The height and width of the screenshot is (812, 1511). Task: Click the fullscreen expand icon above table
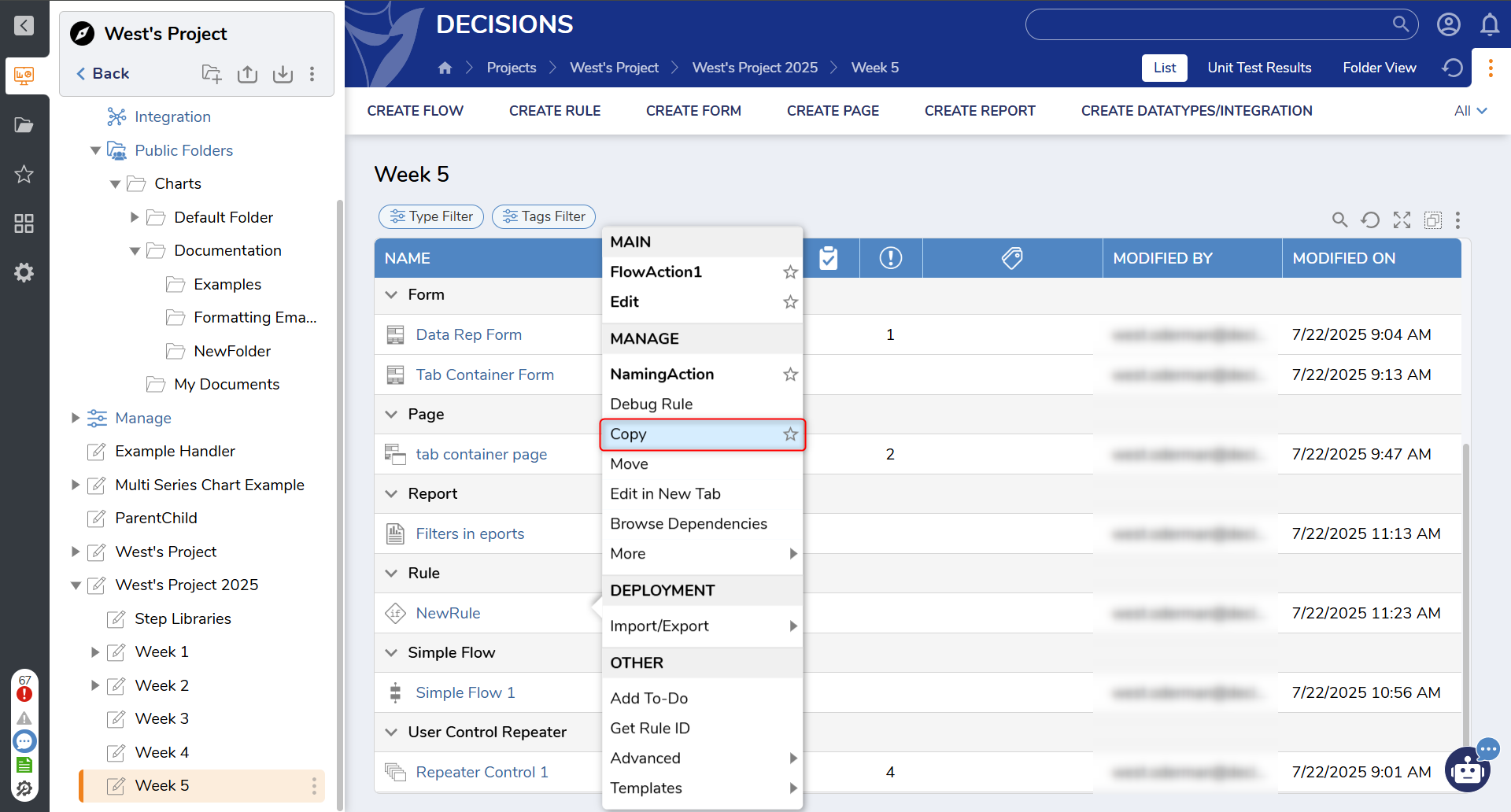click(x=1402, y=220)
